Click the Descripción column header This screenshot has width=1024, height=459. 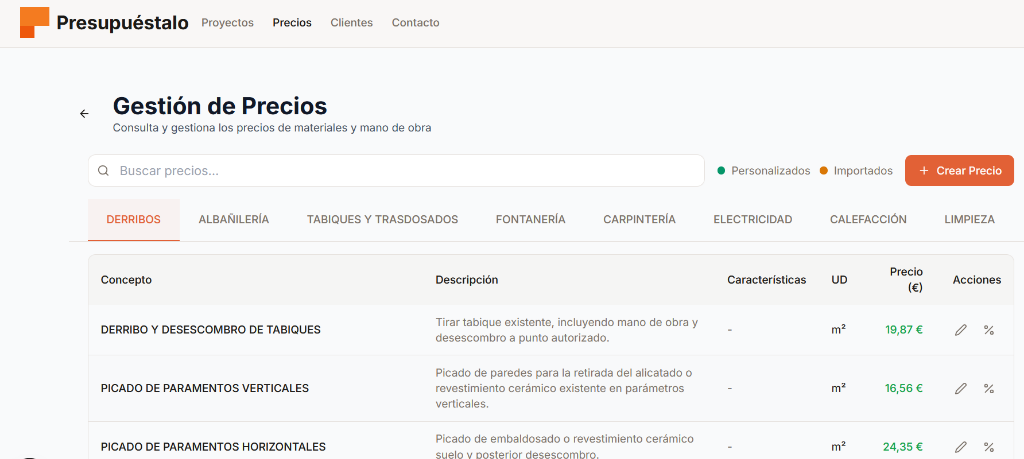point(467,279)
